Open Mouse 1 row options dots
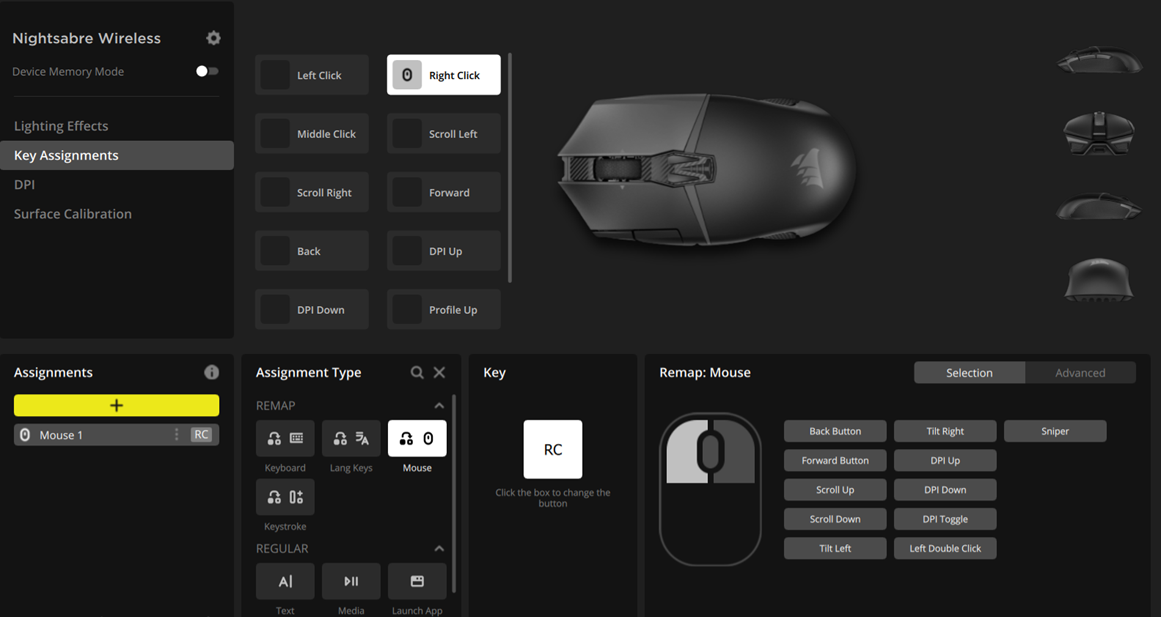 click(176, 435)
